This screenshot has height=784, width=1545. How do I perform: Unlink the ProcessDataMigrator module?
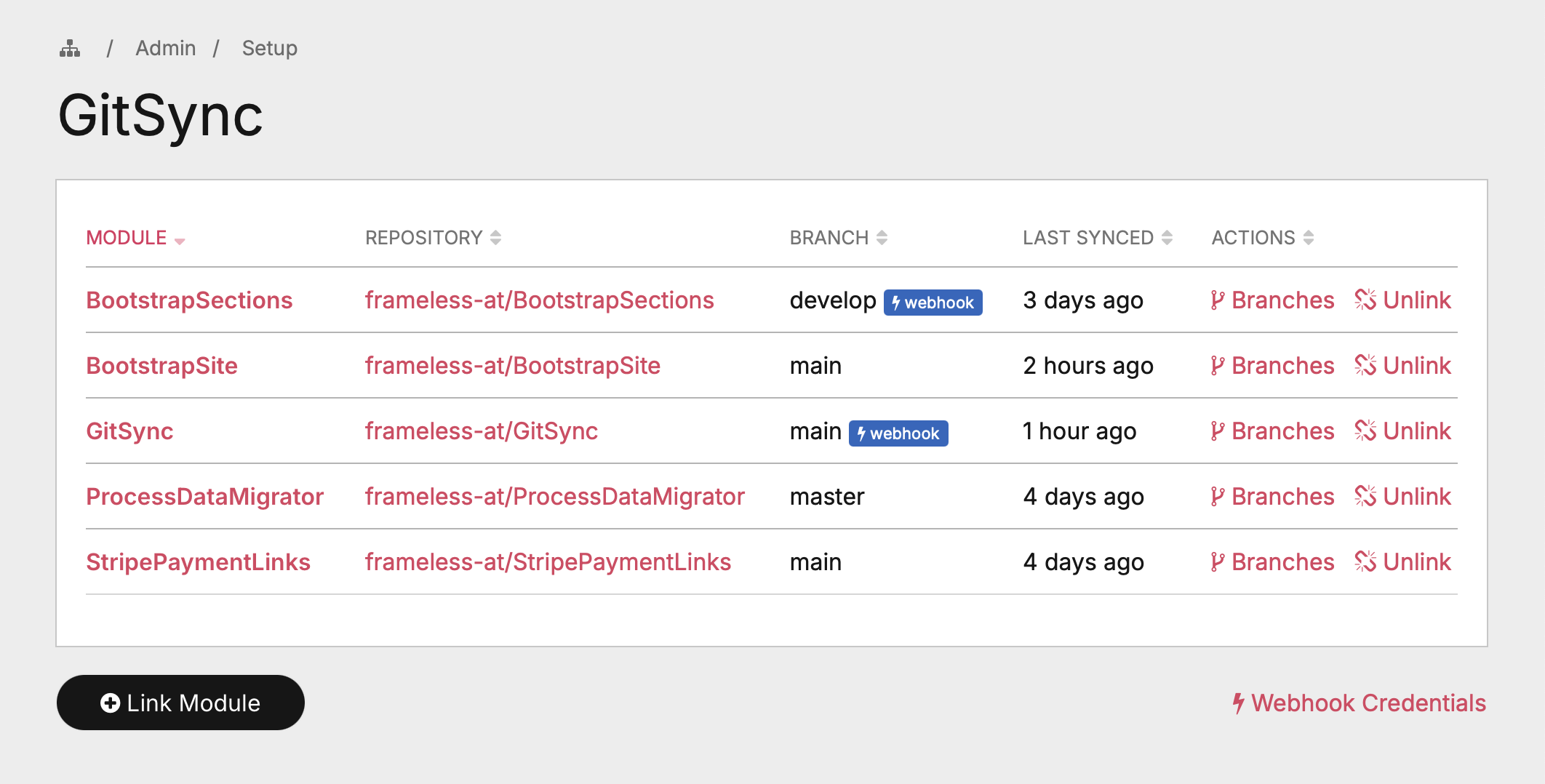pyautogui.click(x=1402, y=497)
